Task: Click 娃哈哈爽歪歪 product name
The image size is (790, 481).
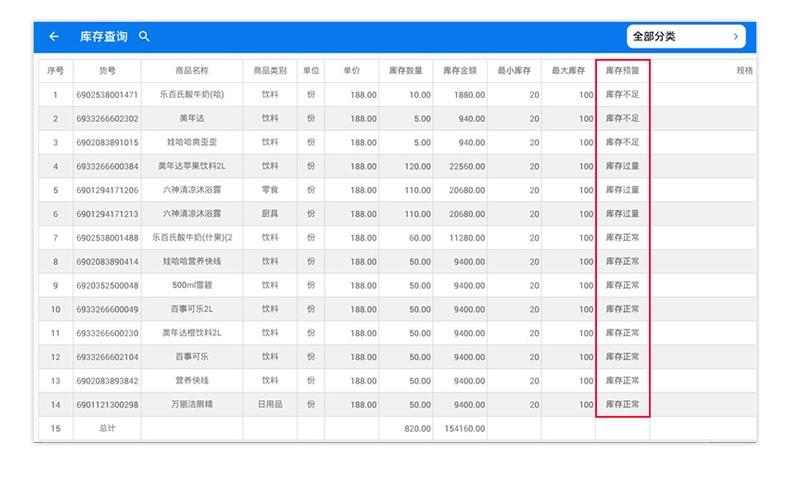Action: click(191, 142)
